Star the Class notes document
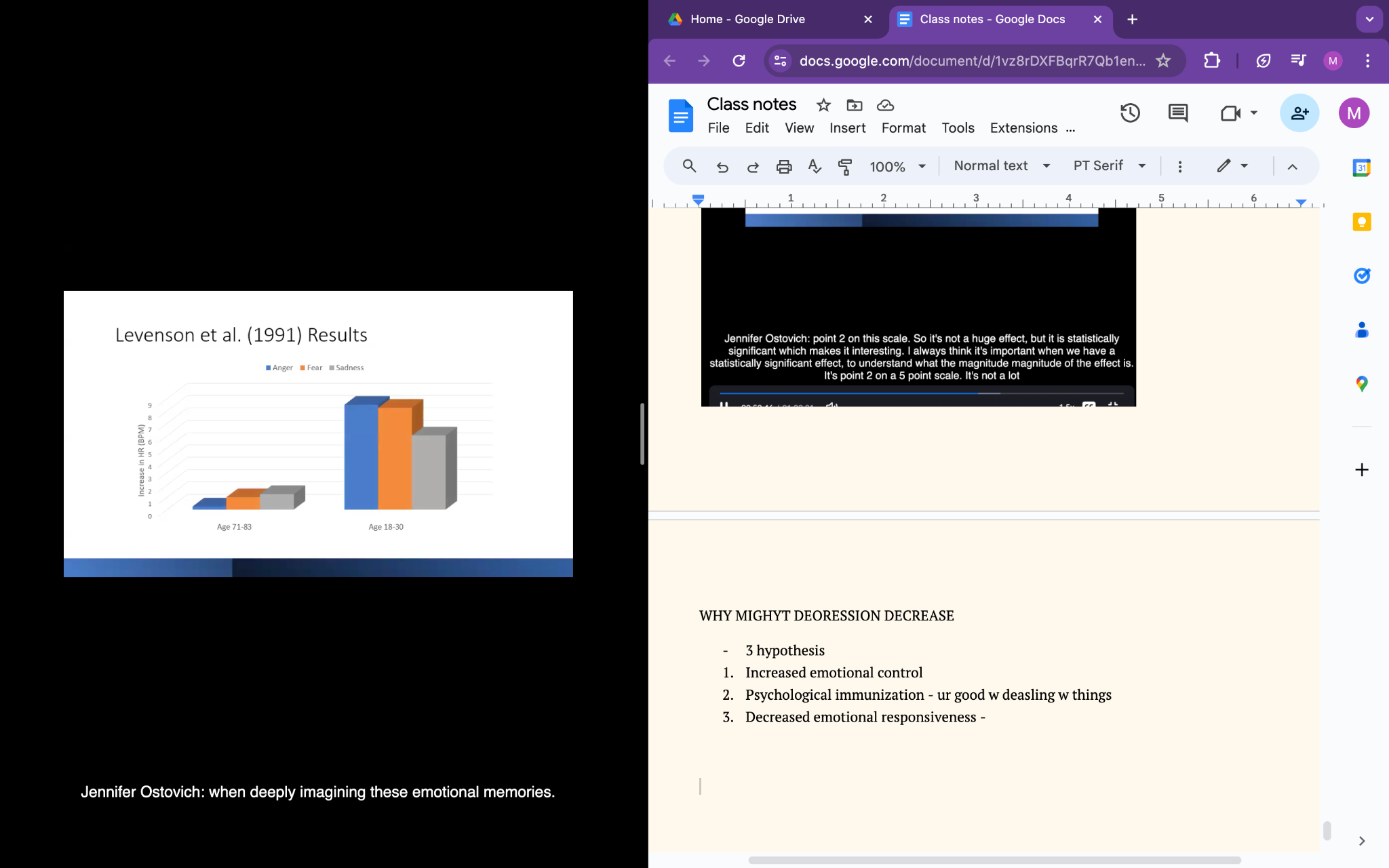This screenshot has height=868, width=1389. [x=823, y=105]
